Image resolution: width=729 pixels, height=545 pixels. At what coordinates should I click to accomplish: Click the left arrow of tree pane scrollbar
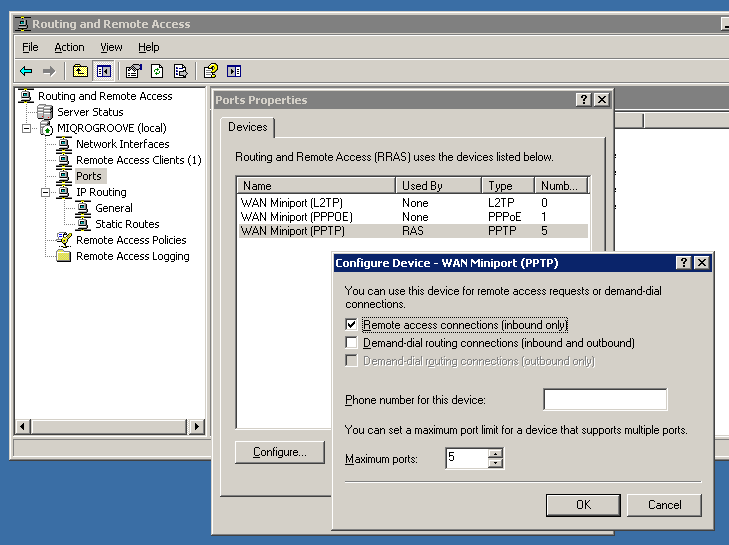[22, 426]
